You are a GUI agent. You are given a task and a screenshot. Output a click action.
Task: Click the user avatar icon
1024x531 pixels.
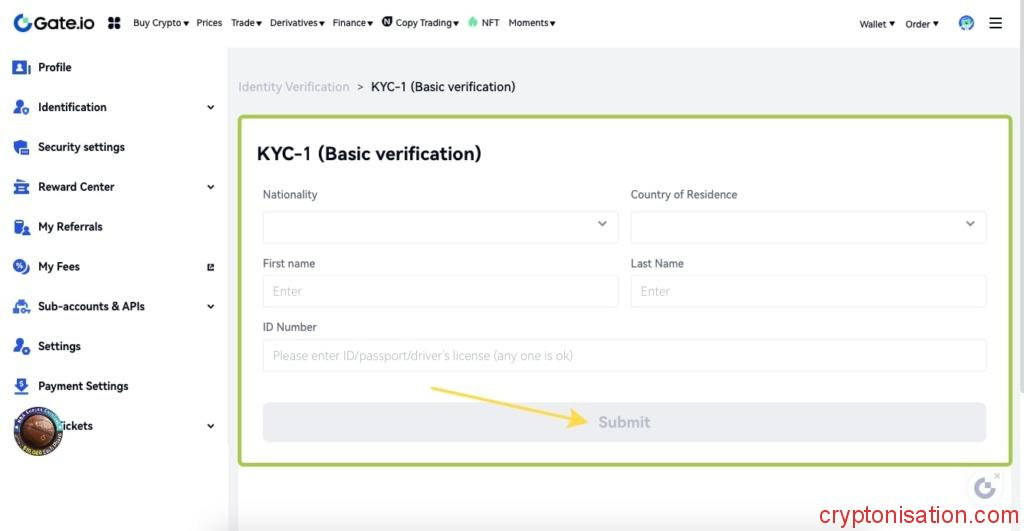[966, 23]
